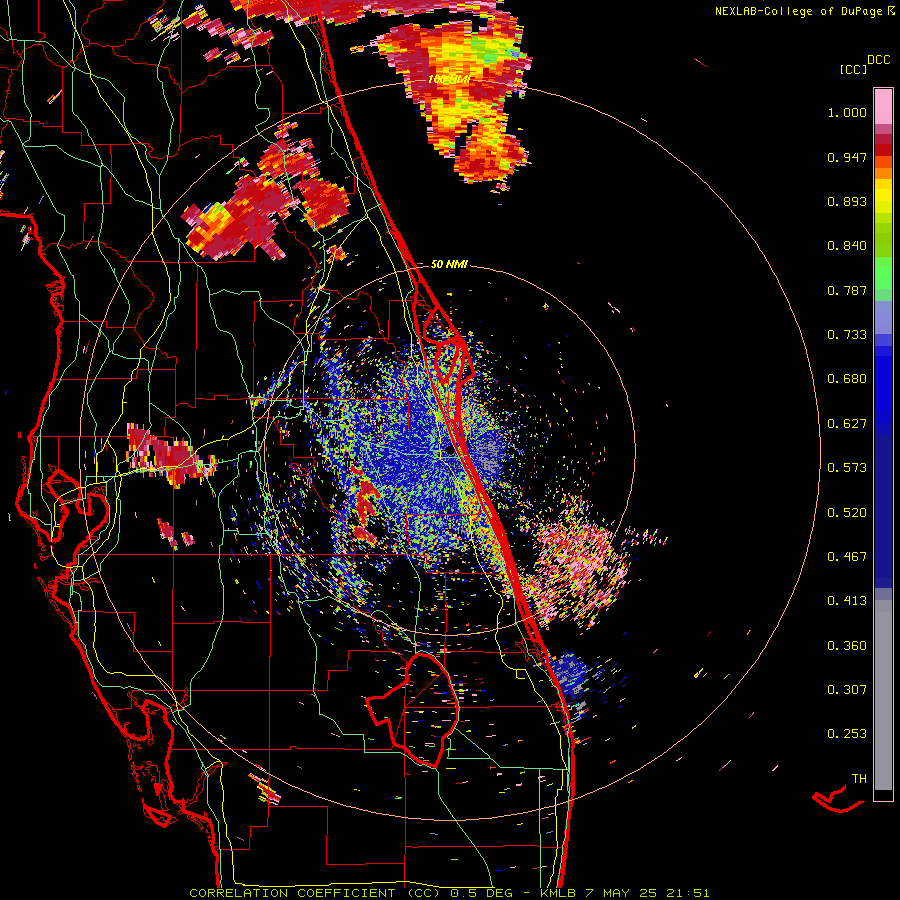
Task: Click the 0.947 scale value
Action: tap(847, 157)
